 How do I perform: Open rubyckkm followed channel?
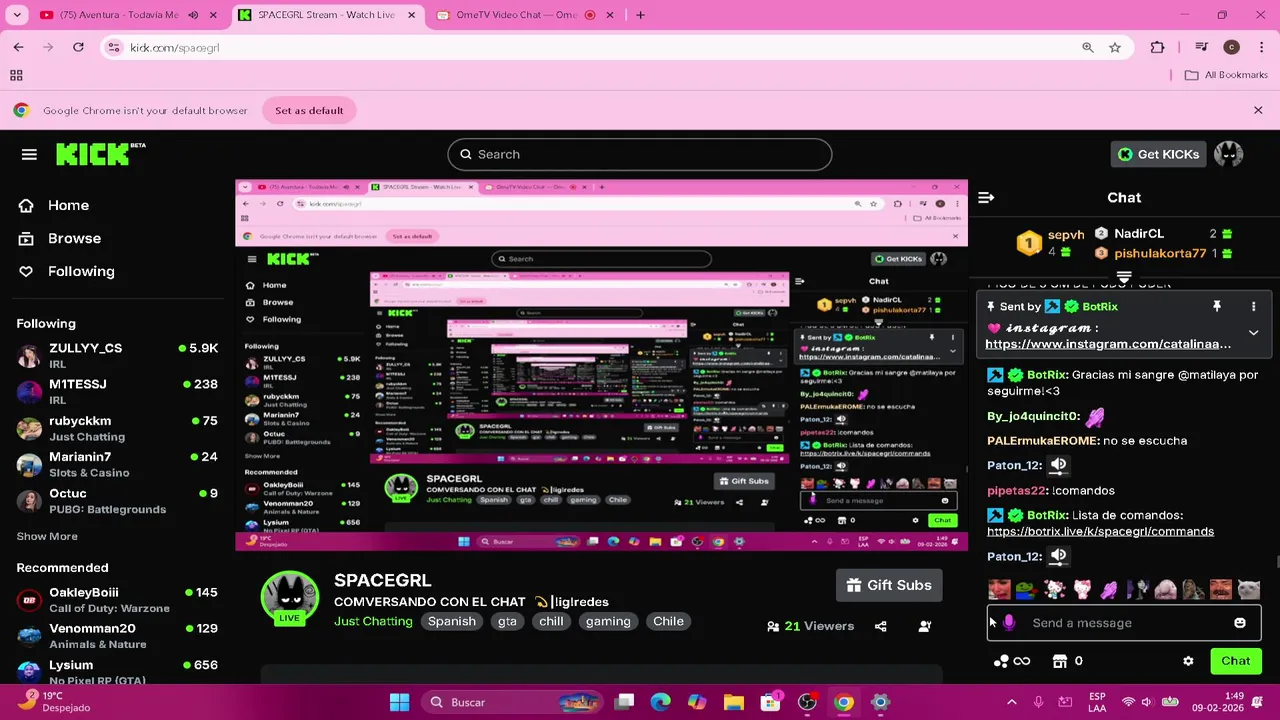pos(118,429)
